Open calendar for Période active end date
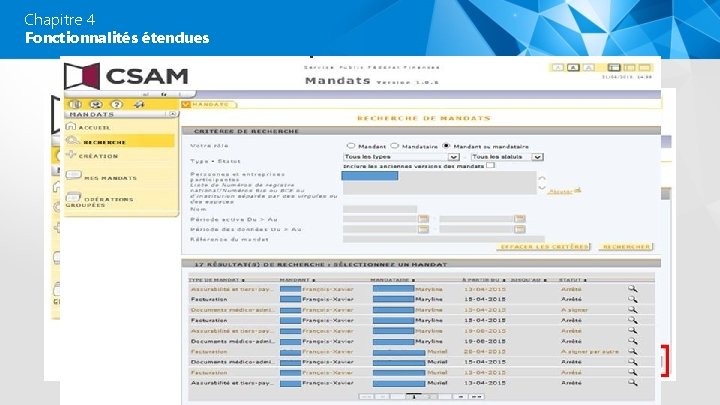Viewport: 720px width, 405px height. tap(519, 219)
